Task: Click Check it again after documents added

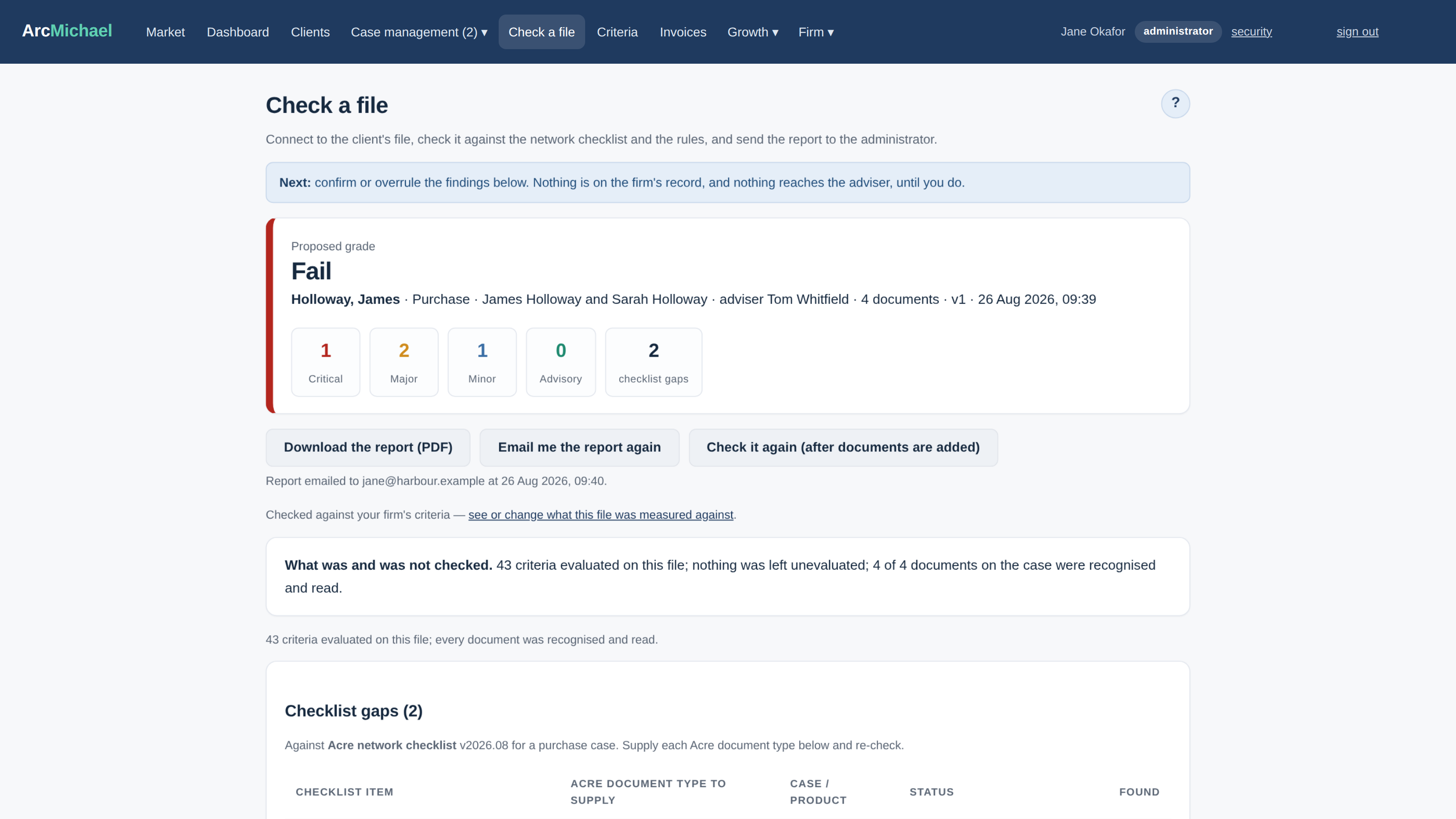Action: pyautogui.click(x=843, y=447)
